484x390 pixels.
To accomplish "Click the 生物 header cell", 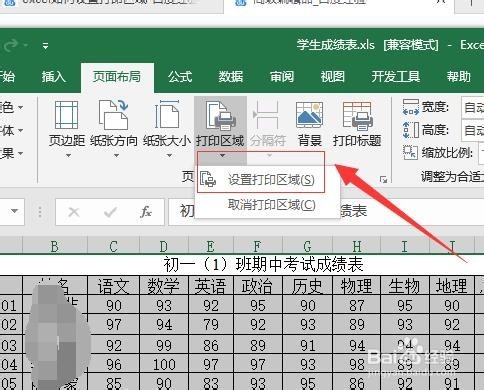I will click(x=405, y=286).
